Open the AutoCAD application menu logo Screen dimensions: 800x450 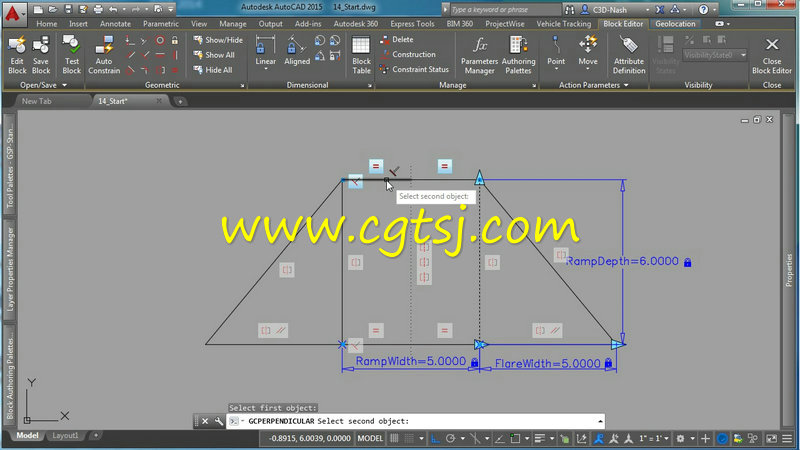click(x=13, y=14)
